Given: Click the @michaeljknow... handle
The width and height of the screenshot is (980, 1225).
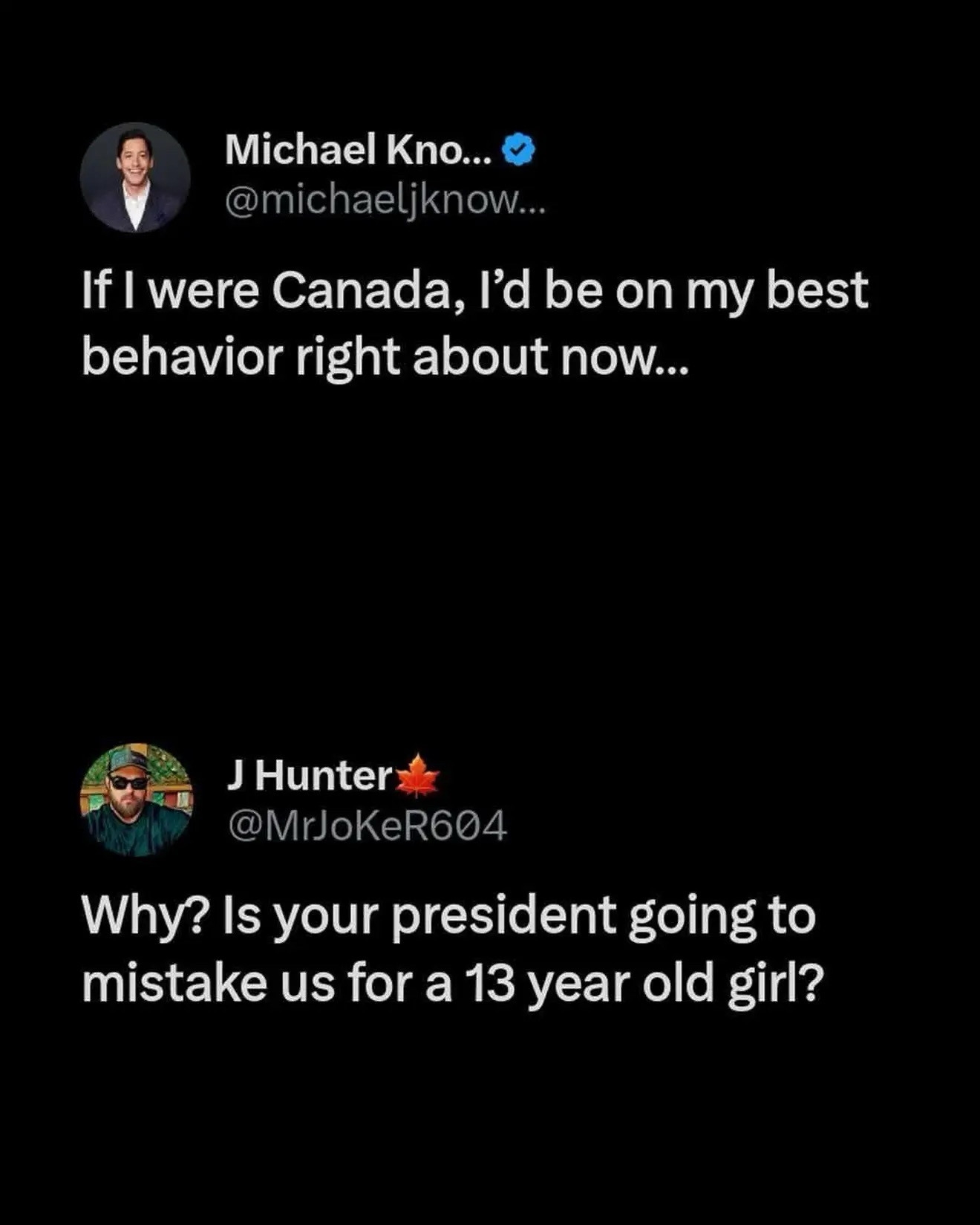Looking at the screenshot, I should 384,200.
